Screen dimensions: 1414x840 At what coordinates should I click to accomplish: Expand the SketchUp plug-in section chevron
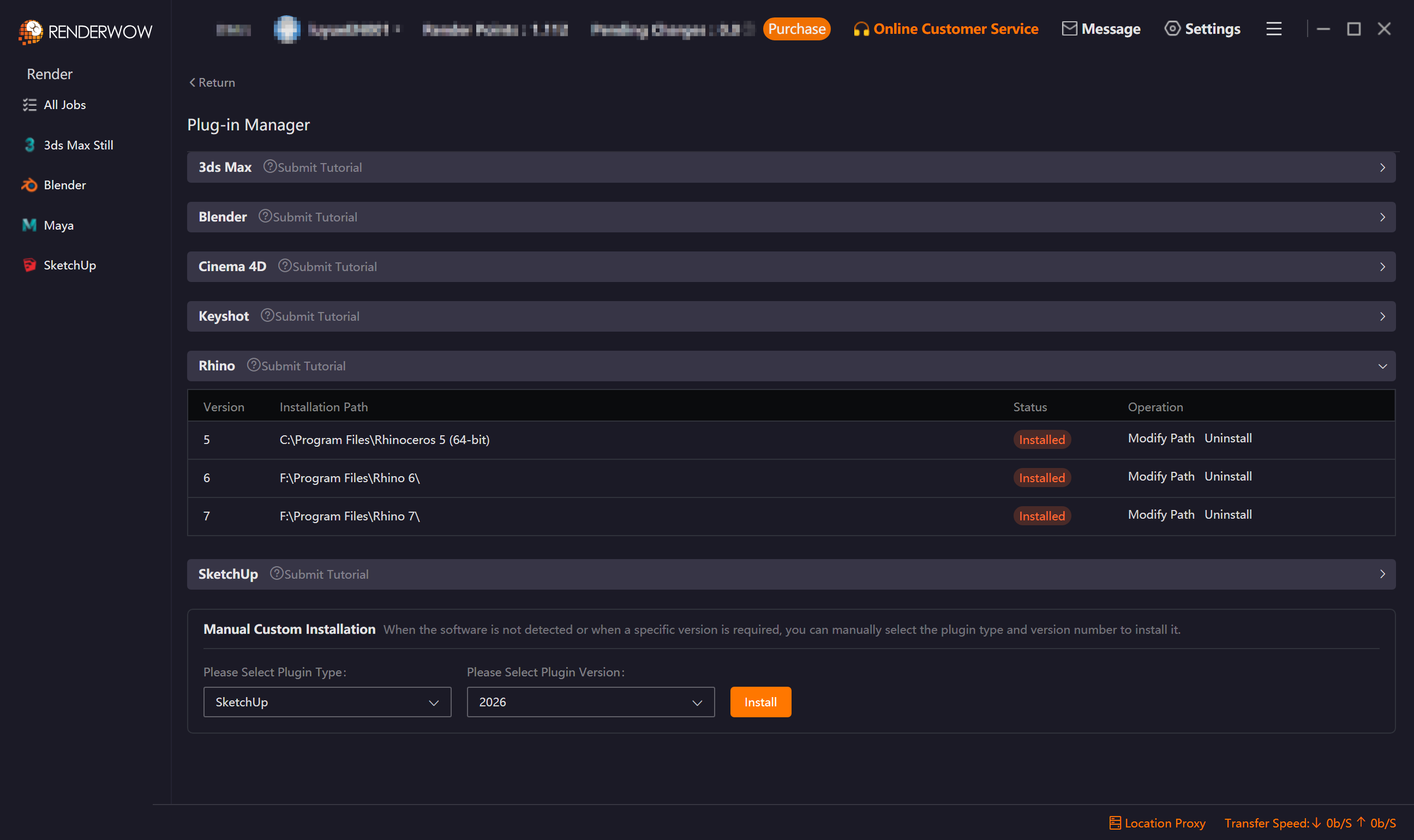pos(1382,574)
